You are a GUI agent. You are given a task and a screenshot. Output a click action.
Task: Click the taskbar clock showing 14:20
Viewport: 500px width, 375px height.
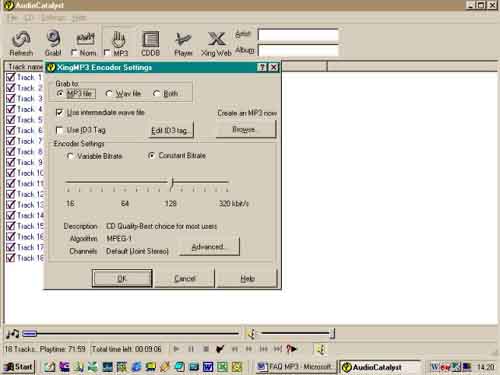485,367
